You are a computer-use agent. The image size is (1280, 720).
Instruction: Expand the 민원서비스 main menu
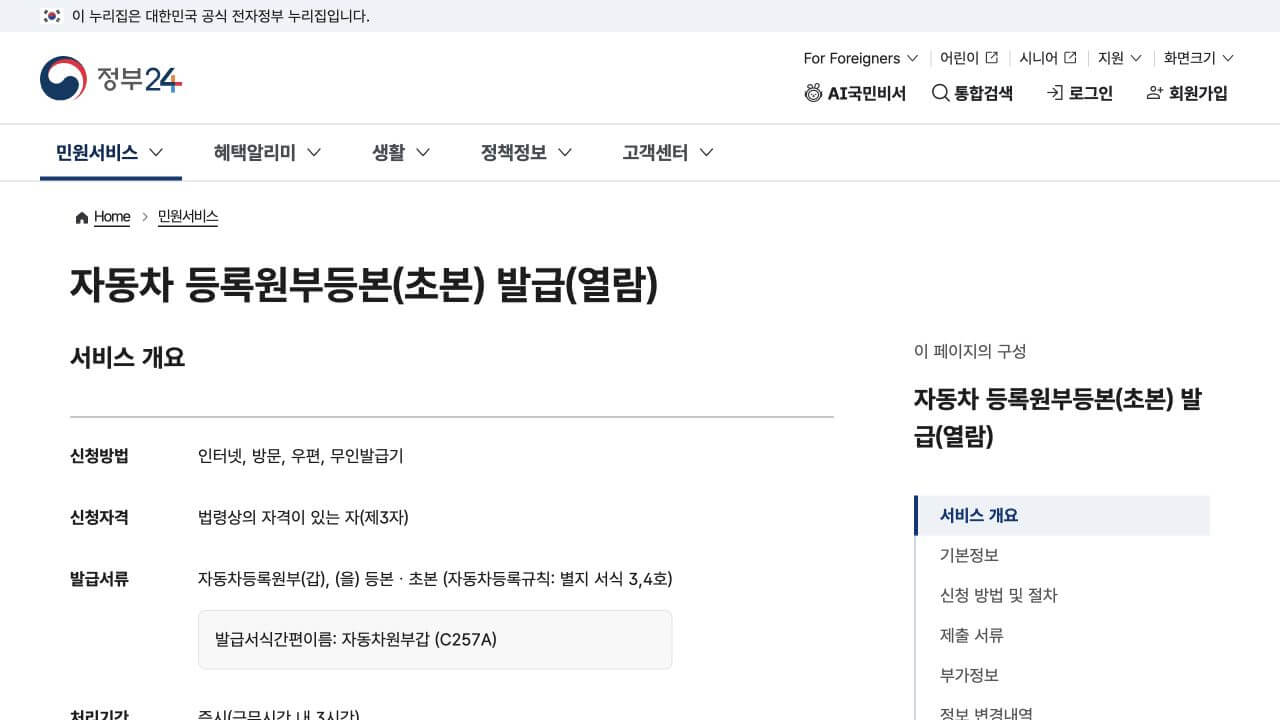pyautogui.click(x=110, y=152)
